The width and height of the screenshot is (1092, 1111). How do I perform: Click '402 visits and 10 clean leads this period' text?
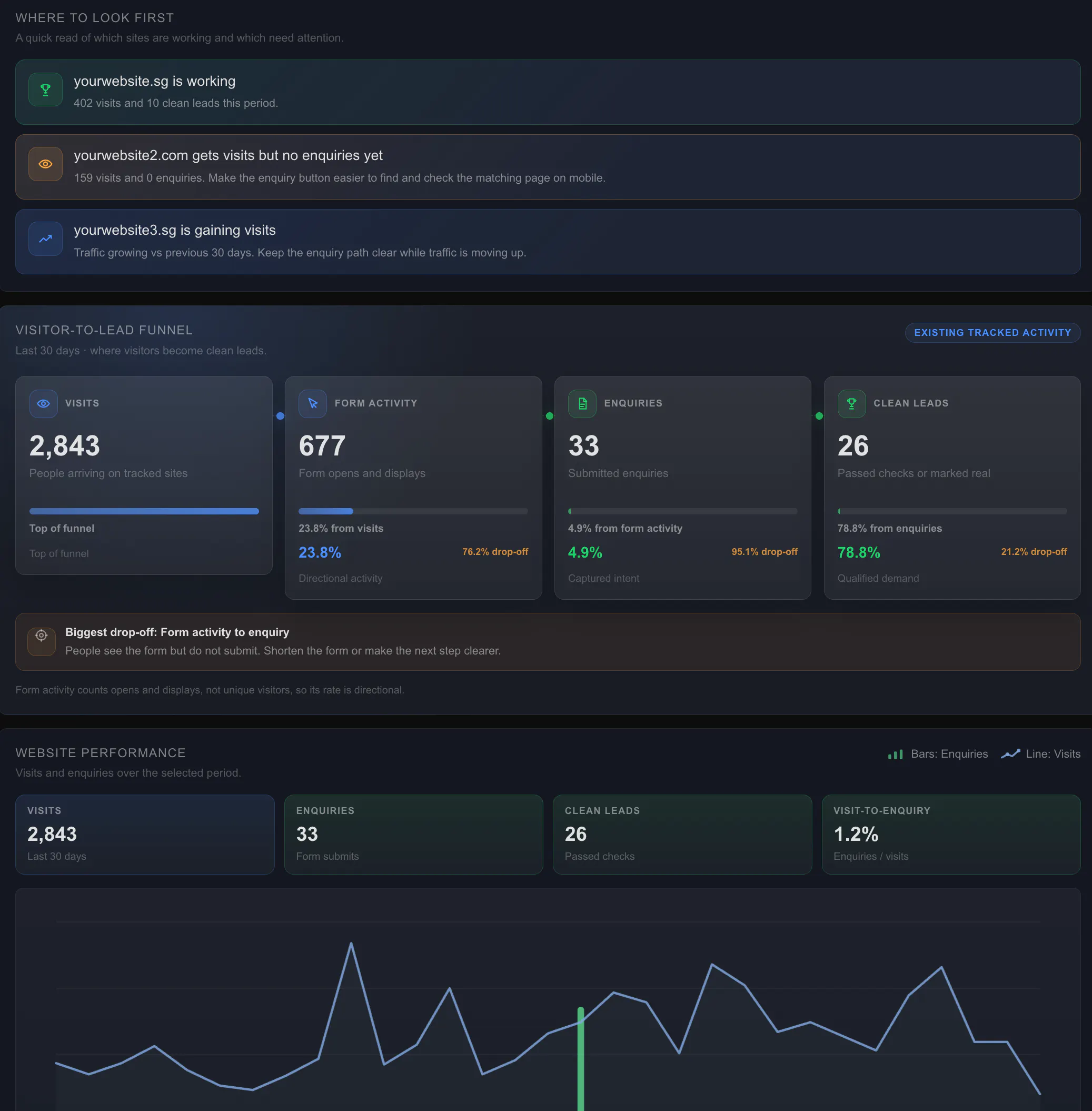pos(176,103)
